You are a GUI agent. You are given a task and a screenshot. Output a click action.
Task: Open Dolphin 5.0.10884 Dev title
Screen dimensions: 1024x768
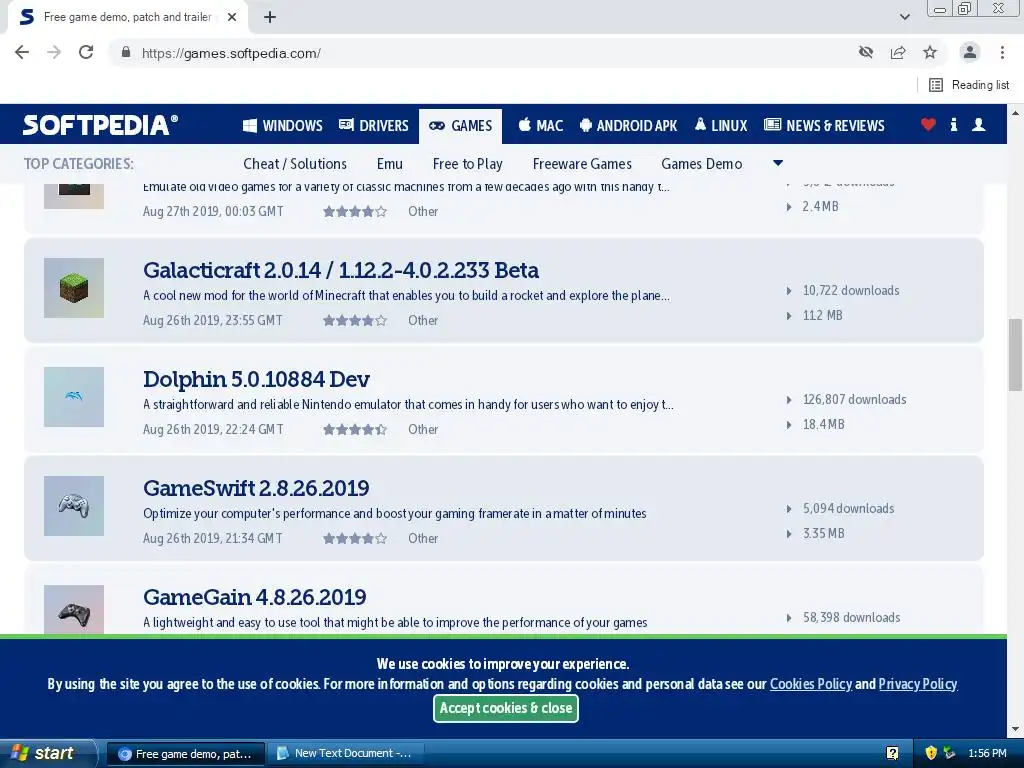click(257, 379)
